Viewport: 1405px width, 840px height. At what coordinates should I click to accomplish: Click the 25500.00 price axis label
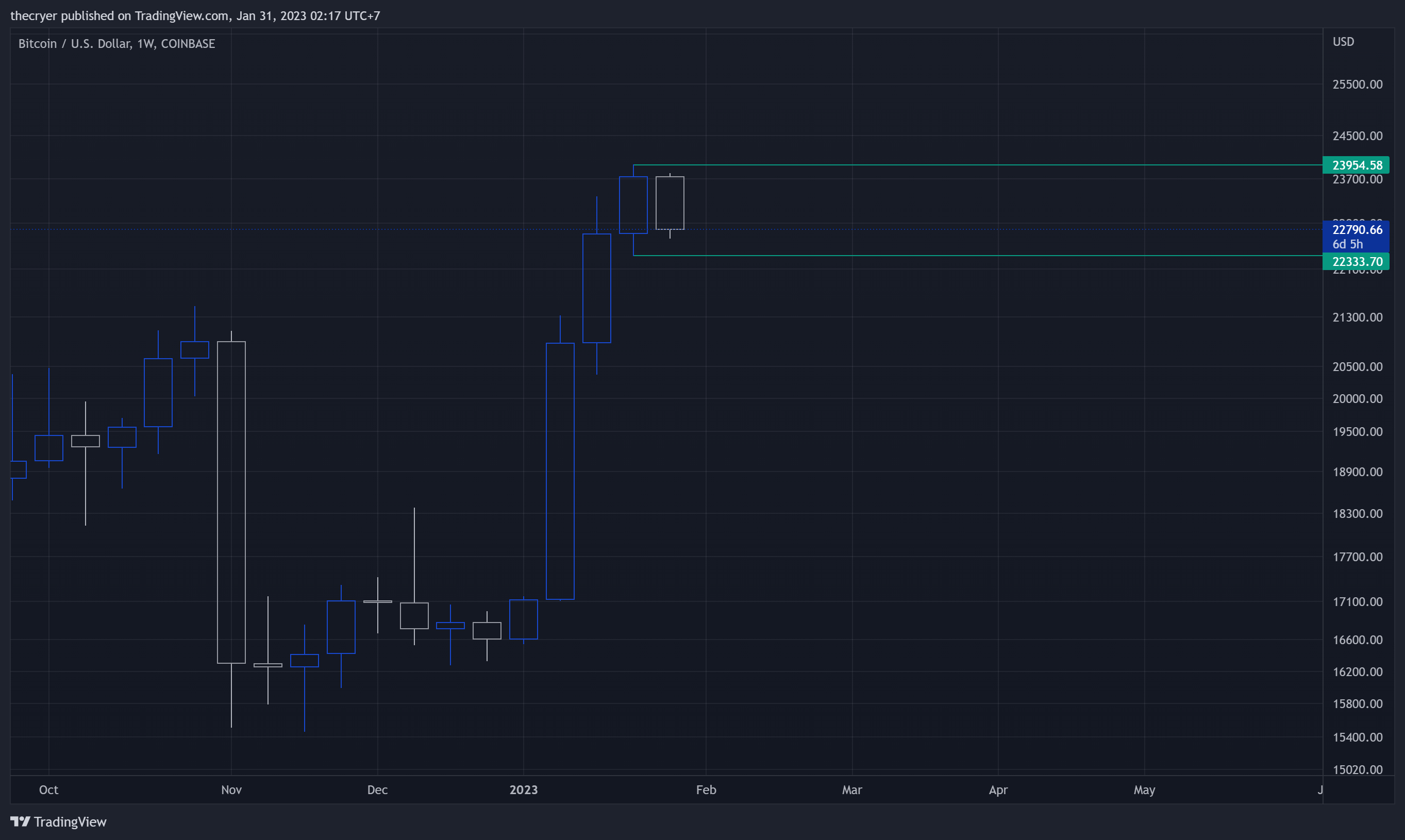tap(1358, 85)
